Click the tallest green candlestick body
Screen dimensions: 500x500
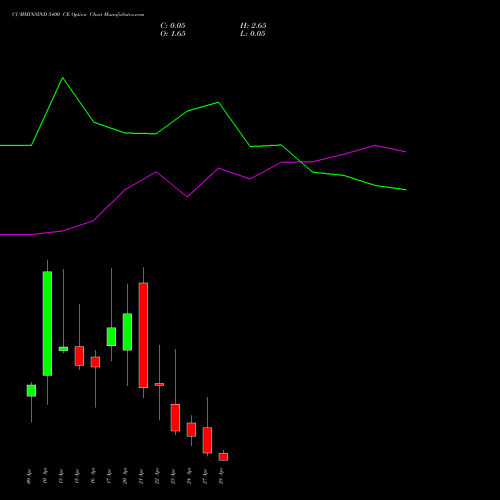(x=47, y=324)
